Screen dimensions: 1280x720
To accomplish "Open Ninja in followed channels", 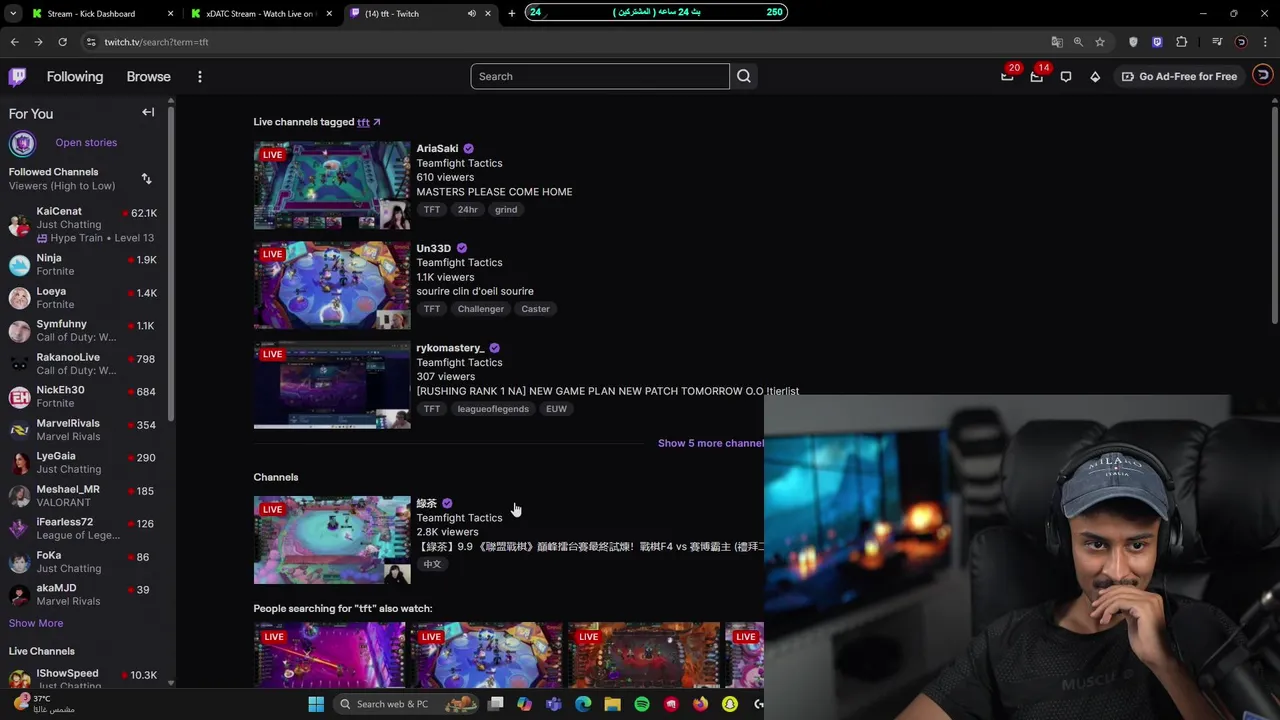I will coord(84,264).
